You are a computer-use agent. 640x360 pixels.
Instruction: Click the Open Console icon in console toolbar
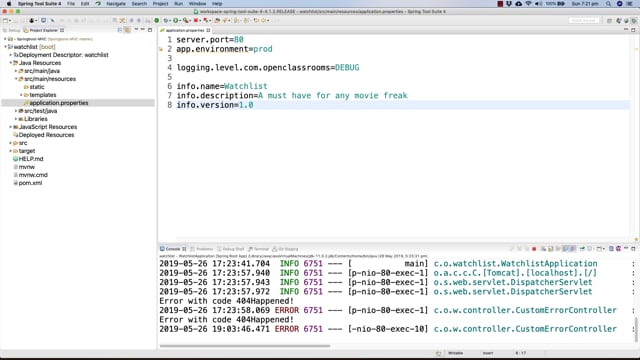tap(600, 249)
